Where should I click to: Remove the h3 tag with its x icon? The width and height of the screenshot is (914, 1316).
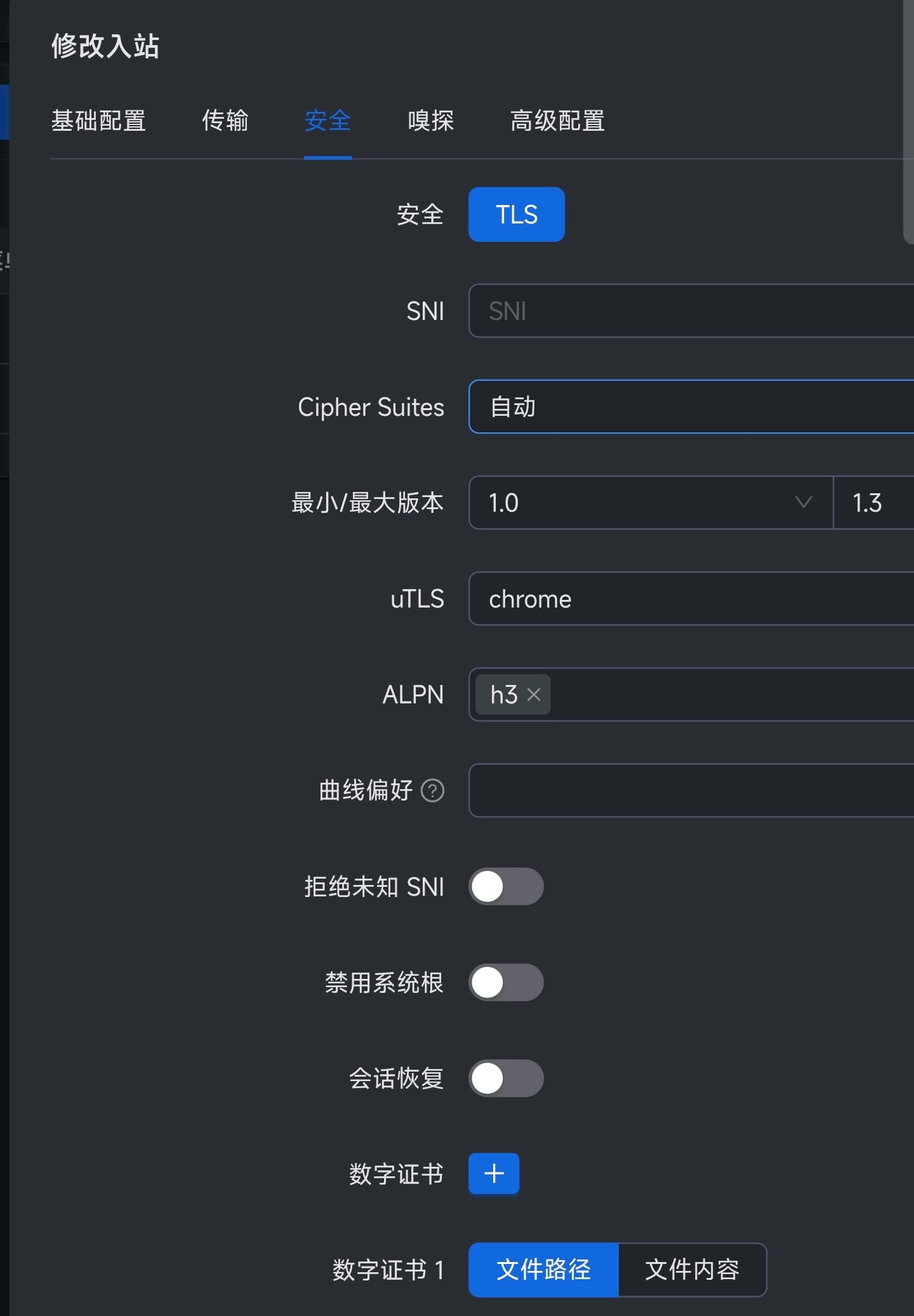[x=534, y=695]
